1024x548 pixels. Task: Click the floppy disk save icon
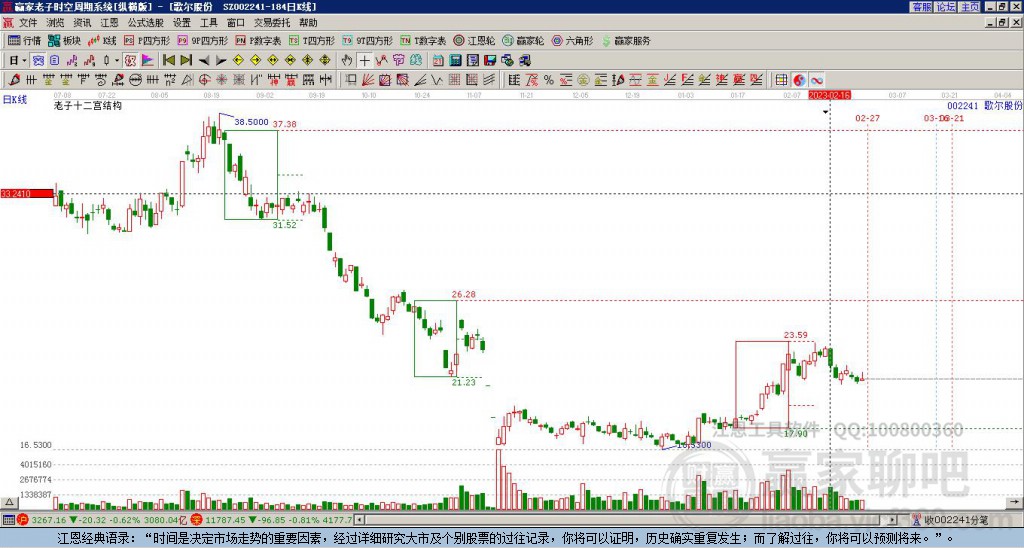pyautogui.click(x=490, y=61)
